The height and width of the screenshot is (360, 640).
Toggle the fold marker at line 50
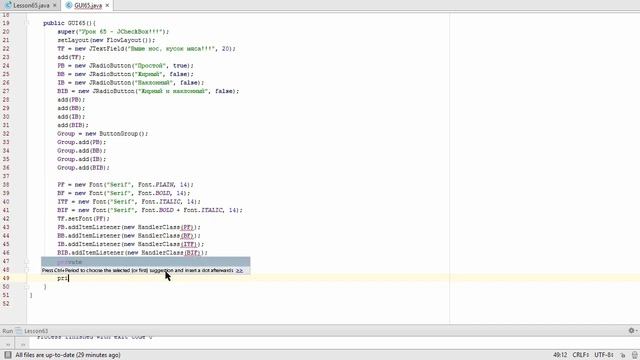(27, 287)
